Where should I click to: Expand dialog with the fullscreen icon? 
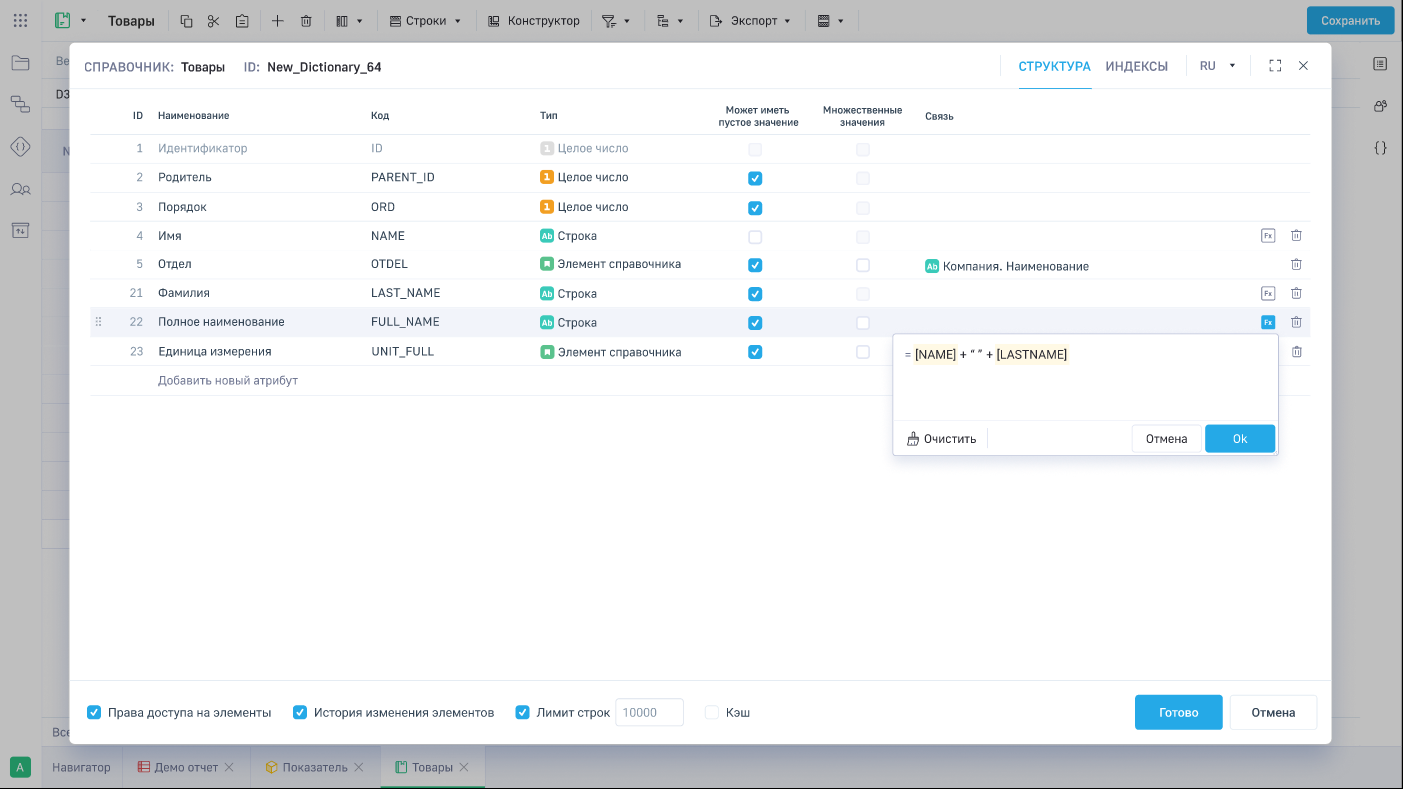1275,66
